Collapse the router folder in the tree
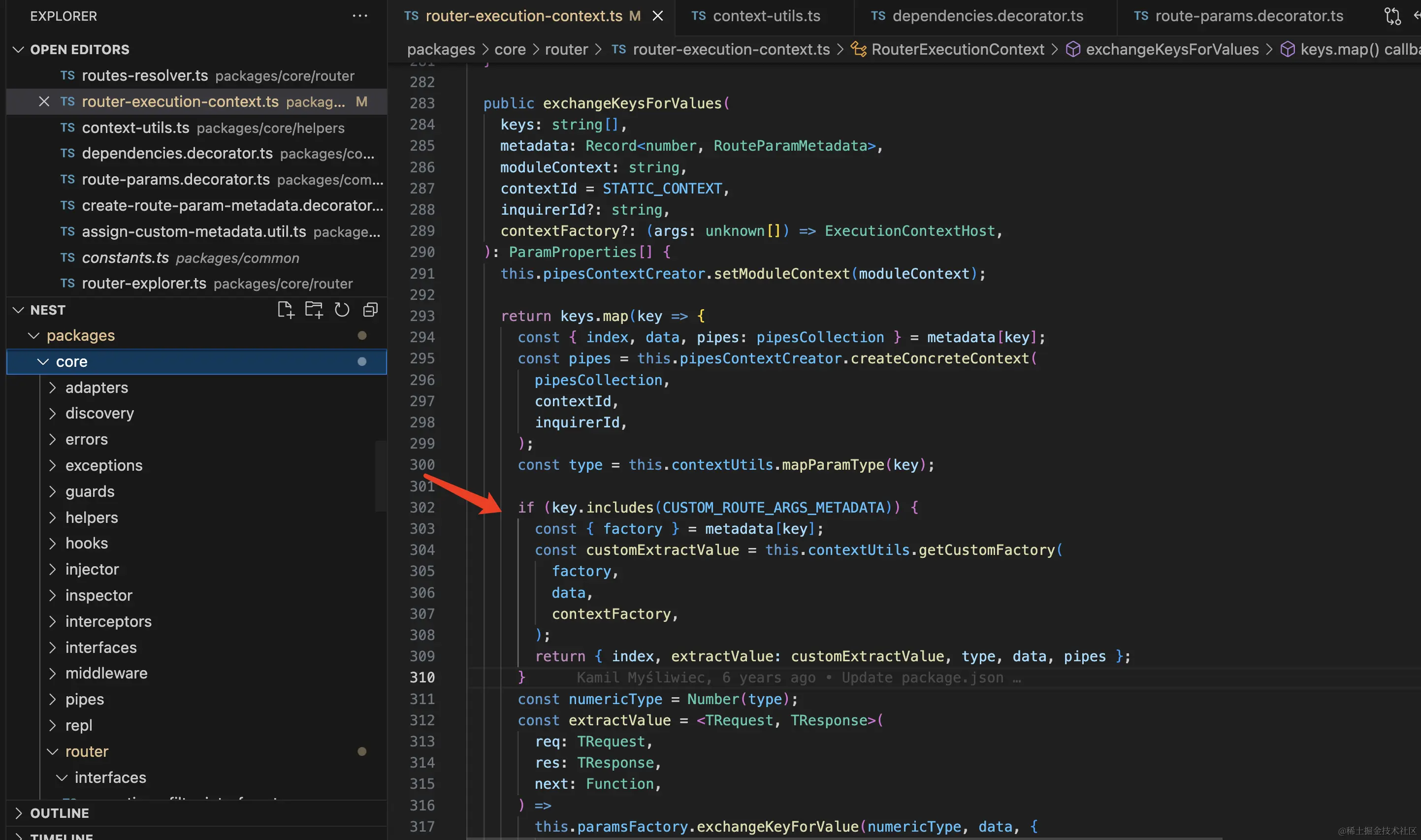The image size is (1421, 840). coord(87,751)
